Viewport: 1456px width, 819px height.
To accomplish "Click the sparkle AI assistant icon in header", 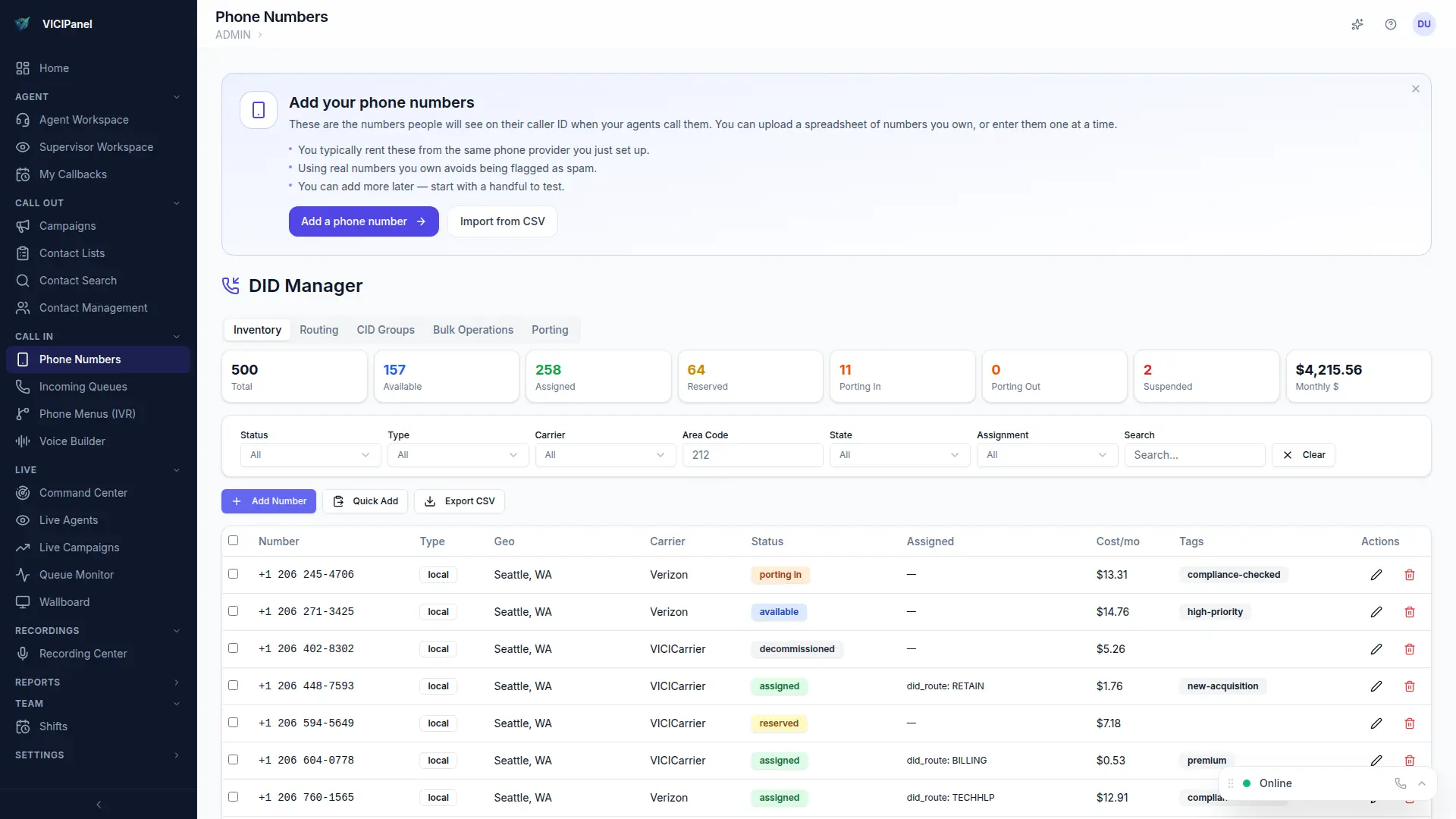I will pos(1357,24).
